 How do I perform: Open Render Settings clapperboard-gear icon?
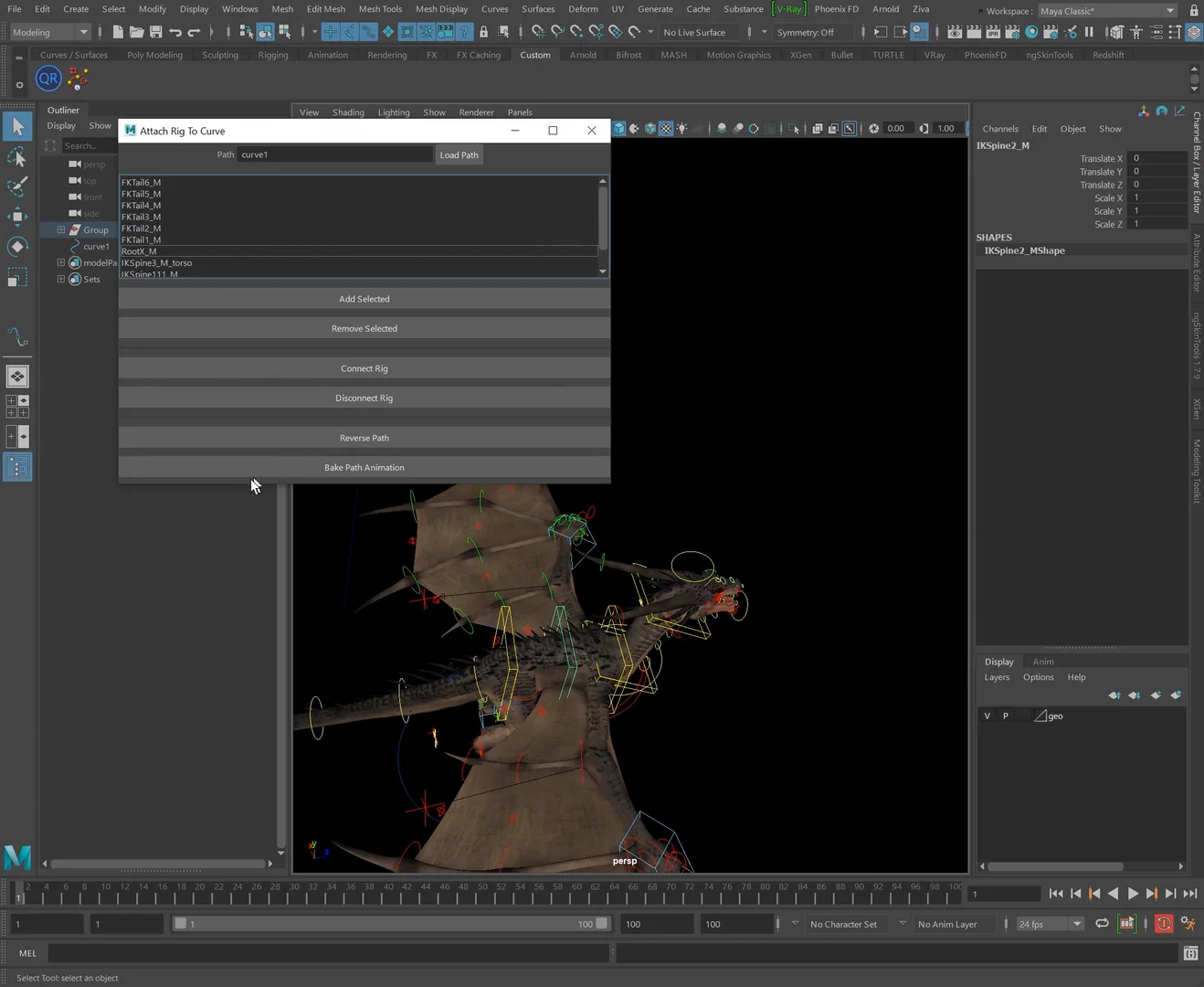(1012, 32)
